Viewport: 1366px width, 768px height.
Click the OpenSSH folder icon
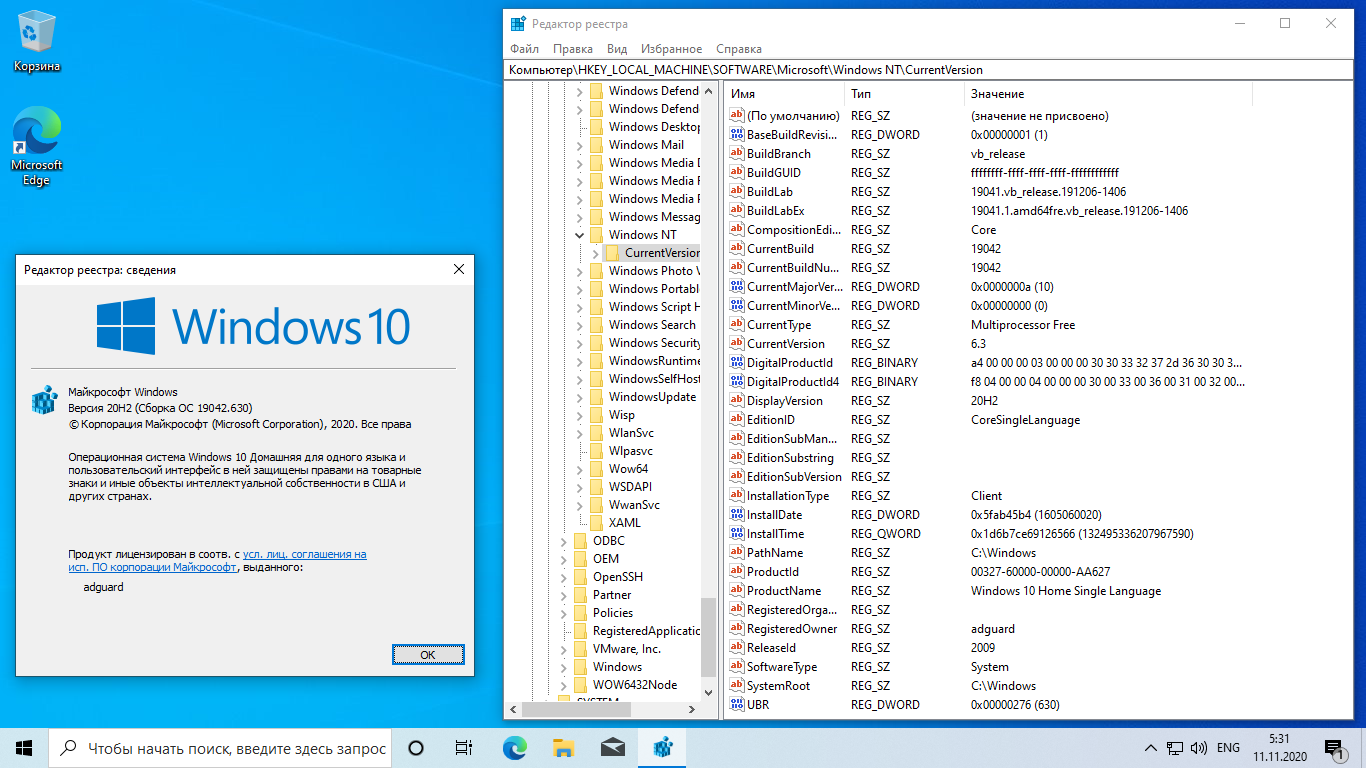coord(581,577)
